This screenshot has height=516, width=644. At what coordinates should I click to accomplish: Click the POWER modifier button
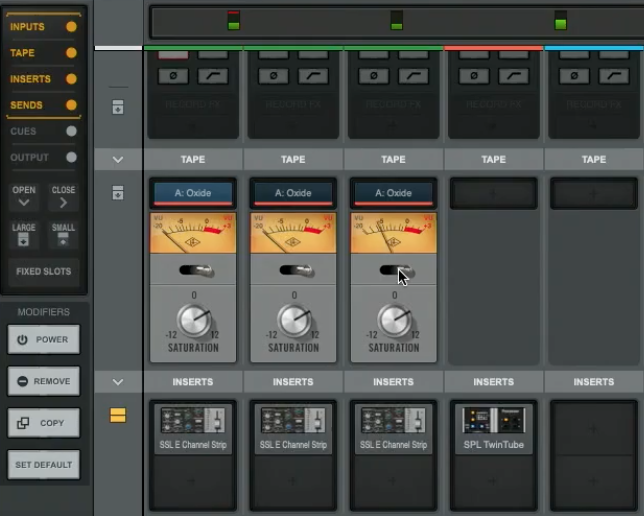coord(44,339)
